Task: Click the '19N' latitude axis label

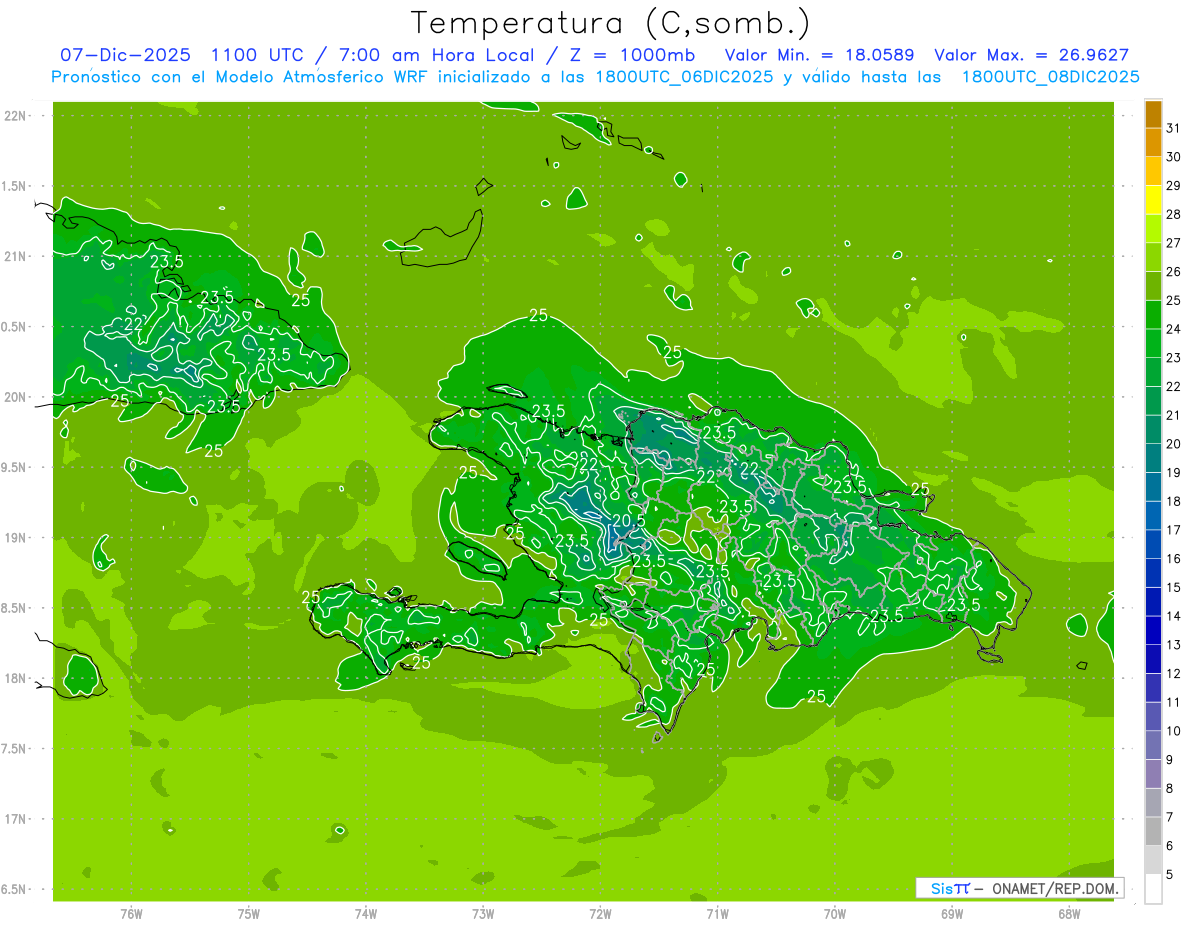Action: [x=15, y=538]
